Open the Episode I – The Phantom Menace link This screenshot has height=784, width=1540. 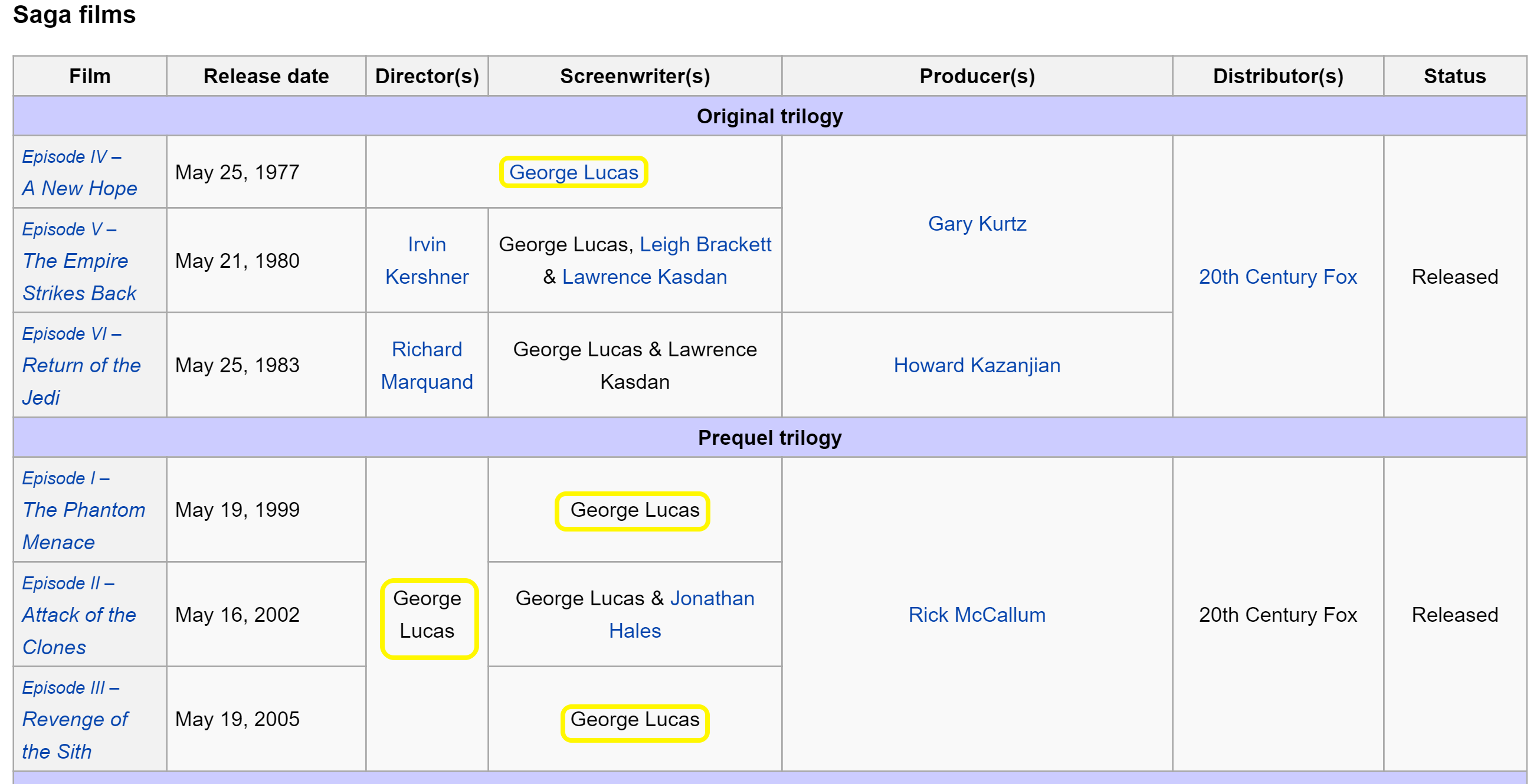84,510
